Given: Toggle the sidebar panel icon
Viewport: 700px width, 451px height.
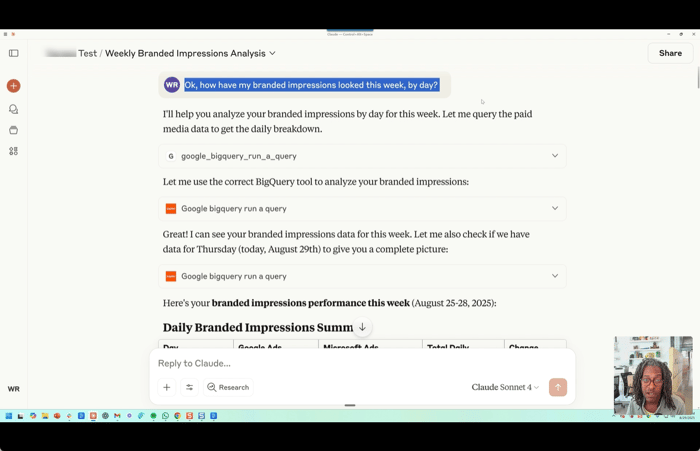Looking at the screenshot, I should (x=14, y=53).
